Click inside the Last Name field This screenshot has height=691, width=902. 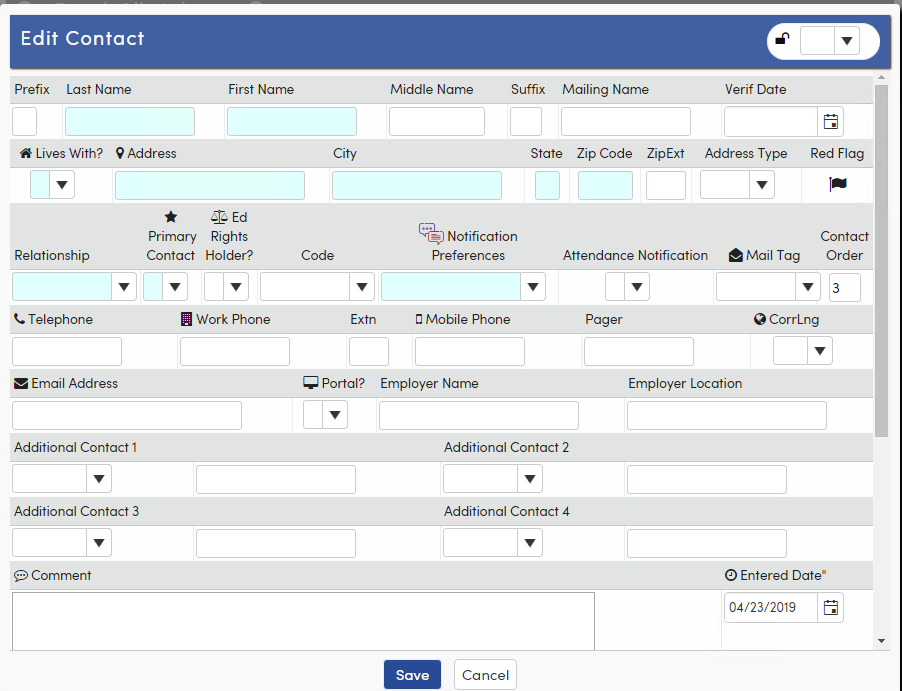132,121
